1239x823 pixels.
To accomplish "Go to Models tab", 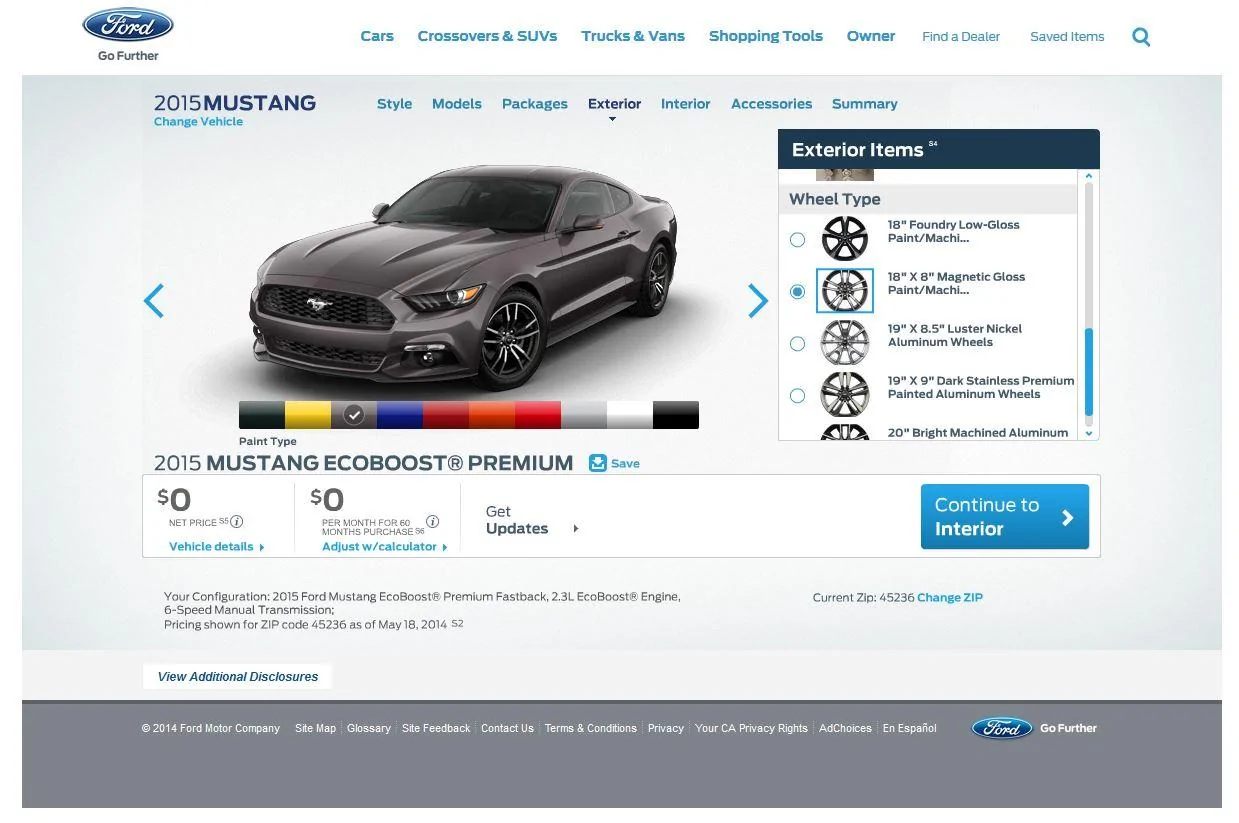I will (x=457, y=104).
